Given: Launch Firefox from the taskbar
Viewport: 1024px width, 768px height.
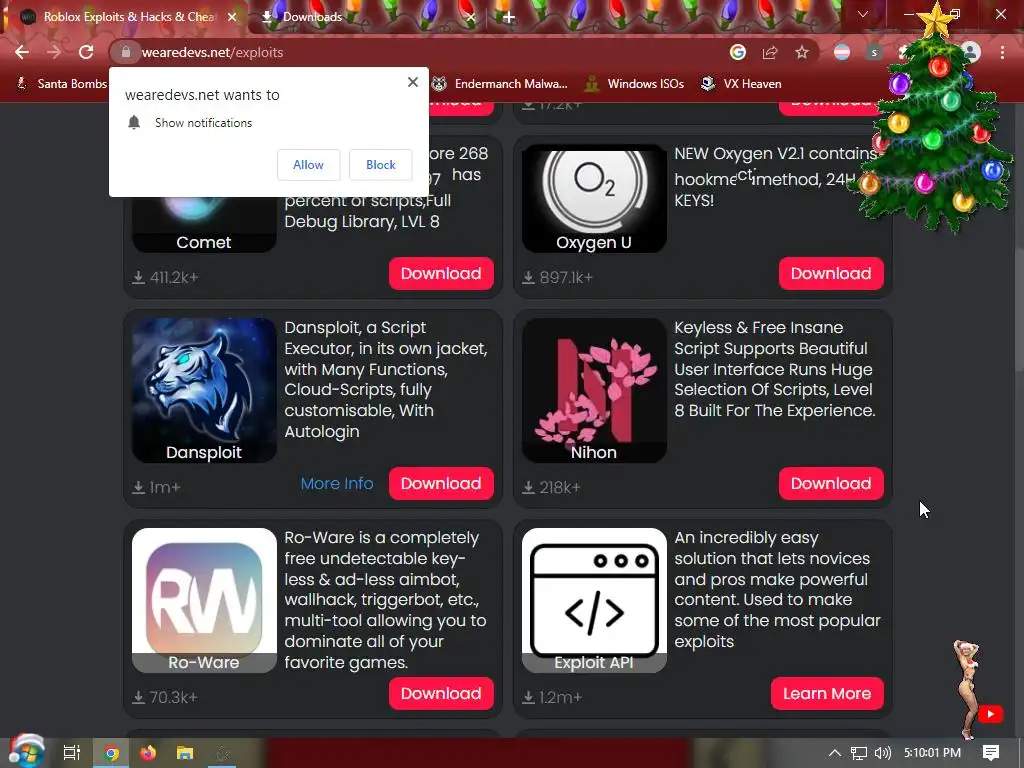Looking at the screenshot, I should 148,753.
